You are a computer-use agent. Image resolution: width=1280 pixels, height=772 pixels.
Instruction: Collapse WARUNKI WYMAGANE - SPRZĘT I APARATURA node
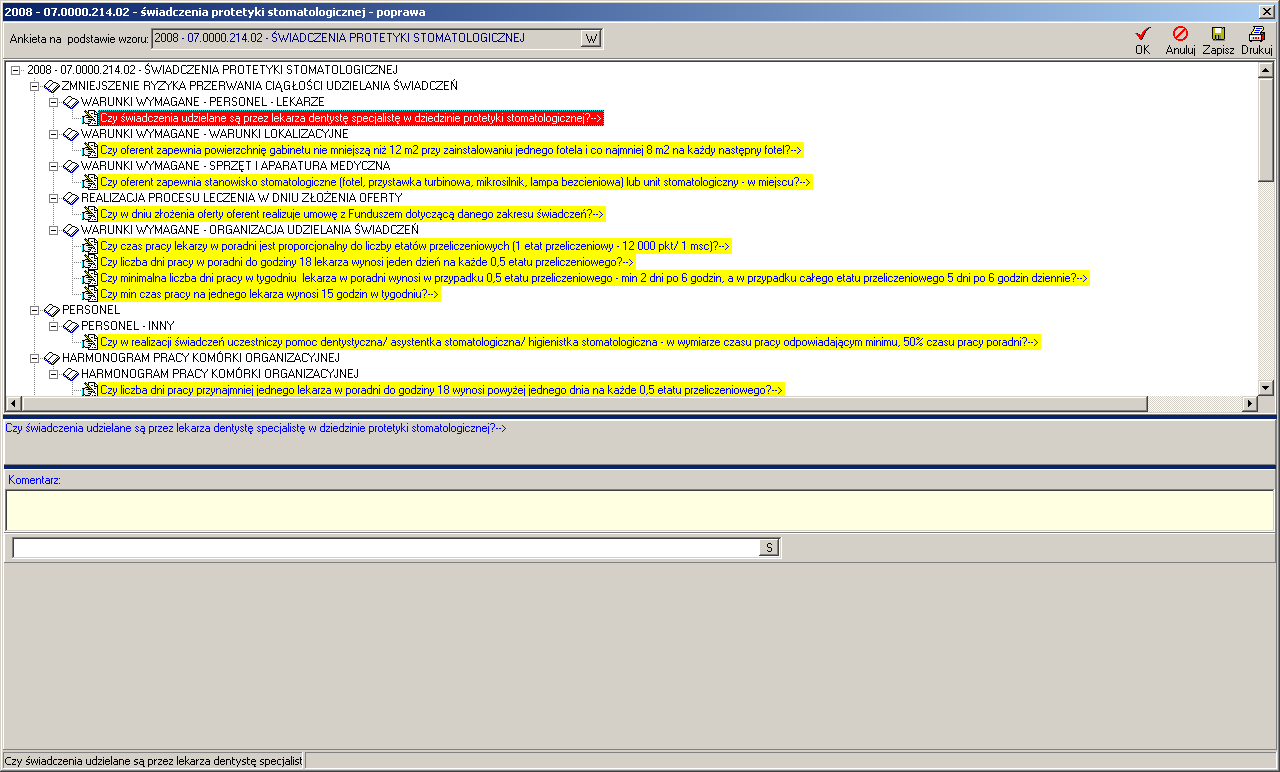tap(54, 166)
